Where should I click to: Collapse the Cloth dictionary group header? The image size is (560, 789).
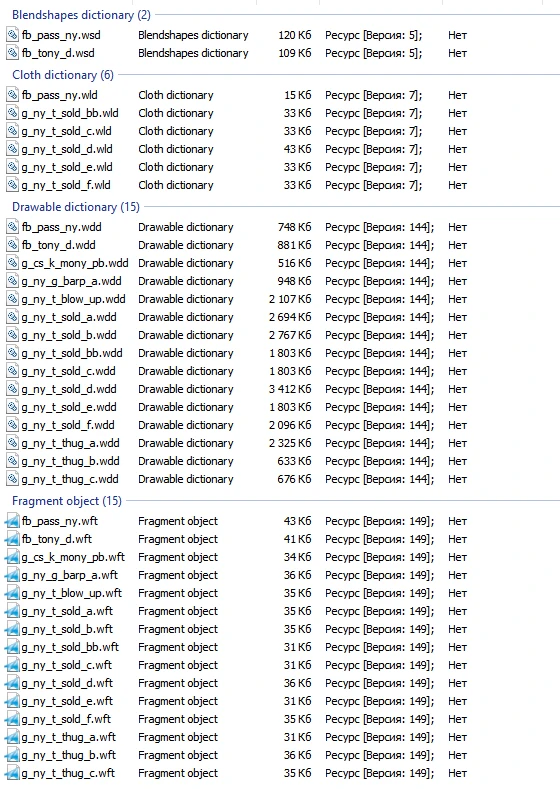click(63, 75)
